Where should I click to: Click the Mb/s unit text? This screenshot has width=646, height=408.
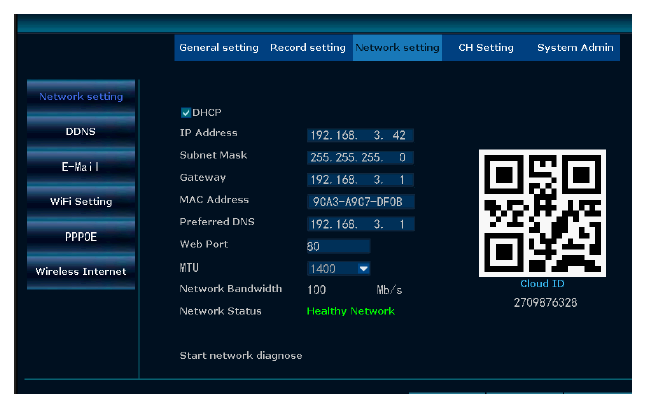pos(389,290)
